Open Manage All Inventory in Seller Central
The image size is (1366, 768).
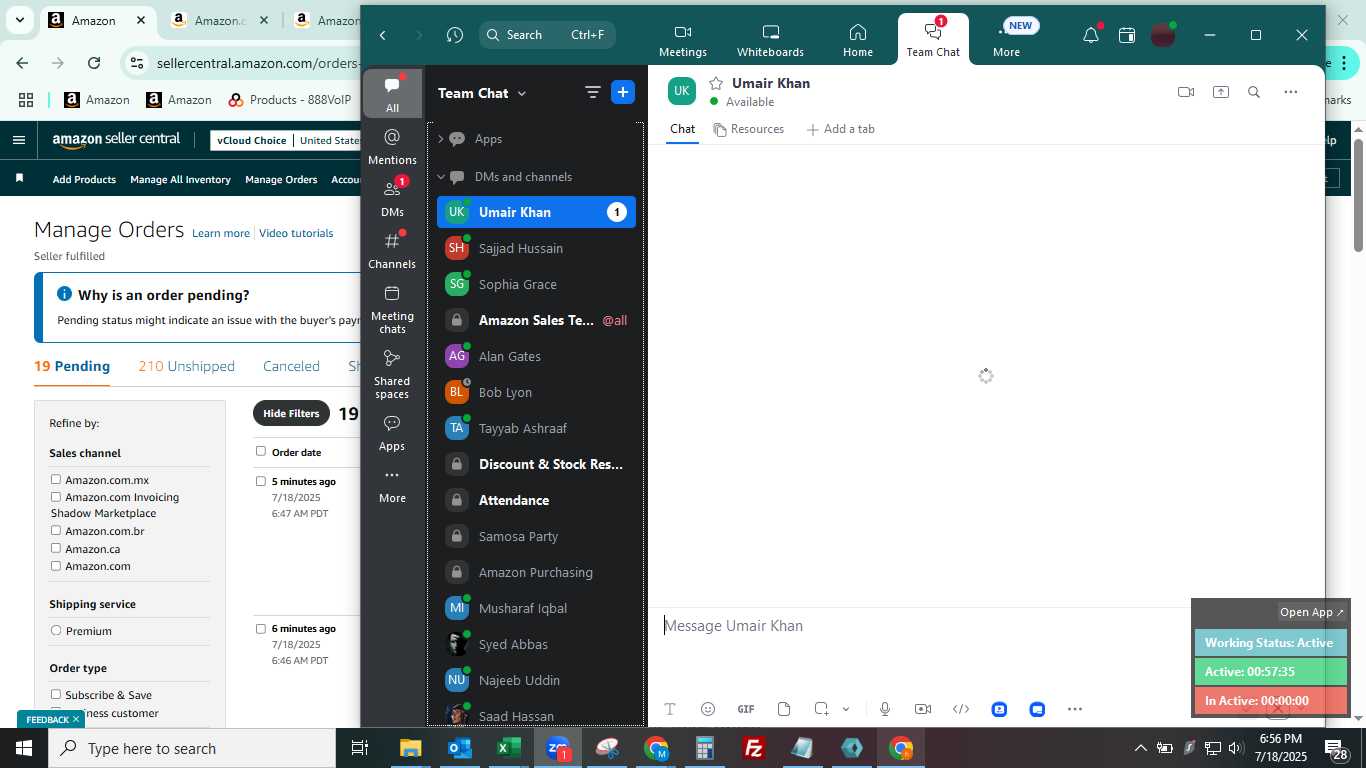click(x=180, y=180)
